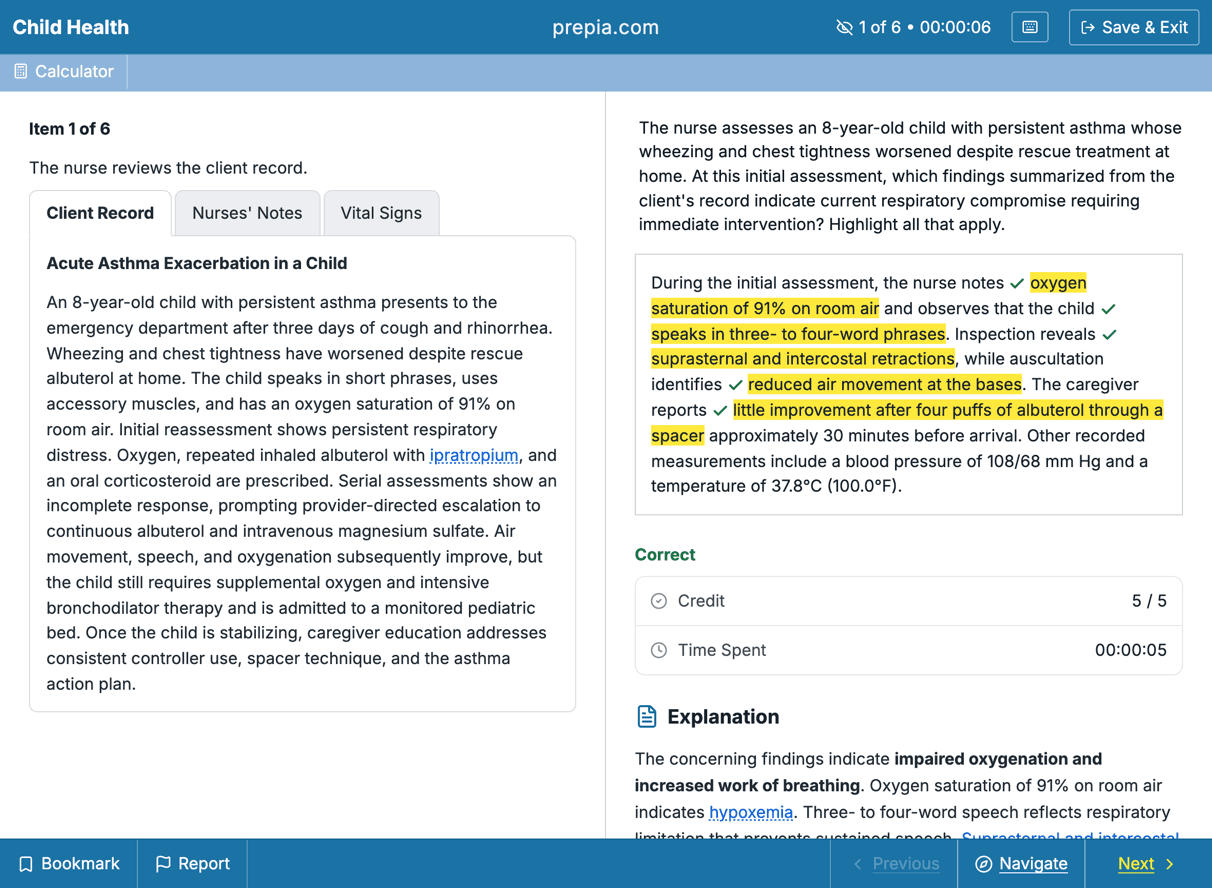Switch to the Client Record tab

click(x=100, y=213)
